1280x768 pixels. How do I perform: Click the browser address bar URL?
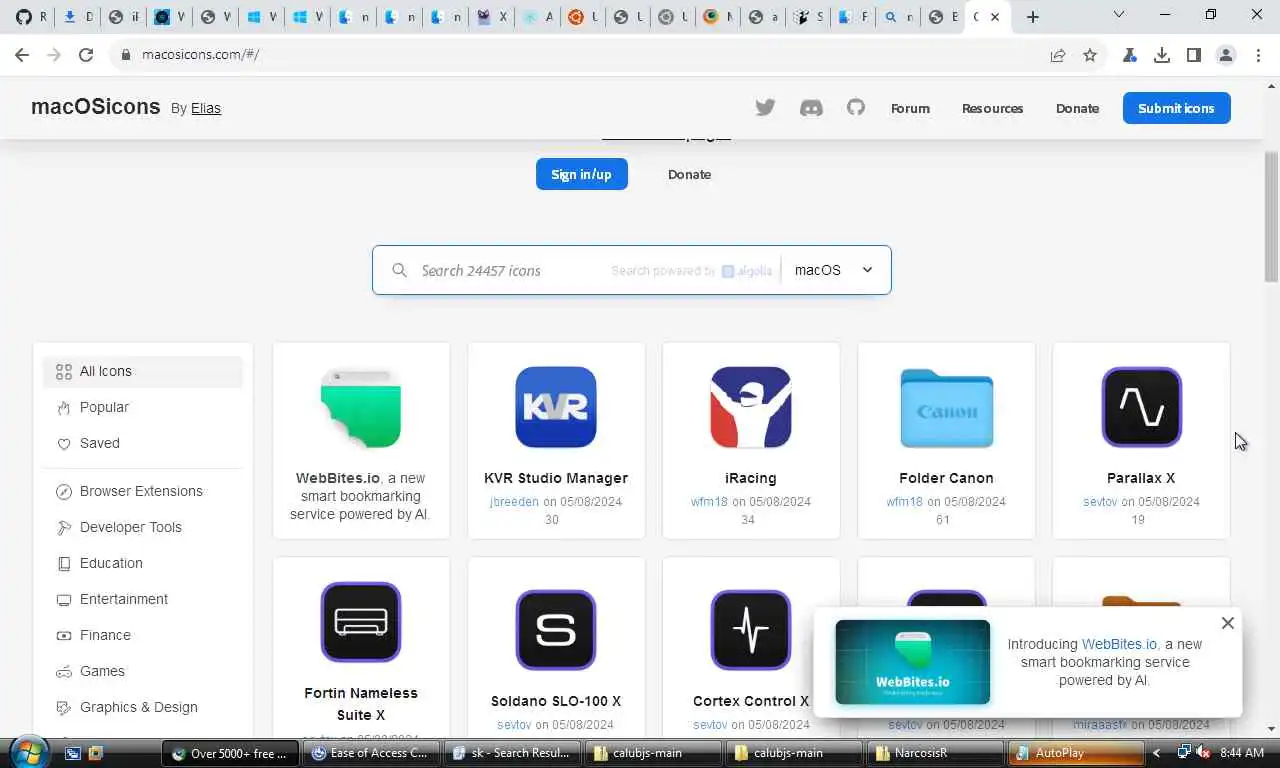[x=200, y=55]
